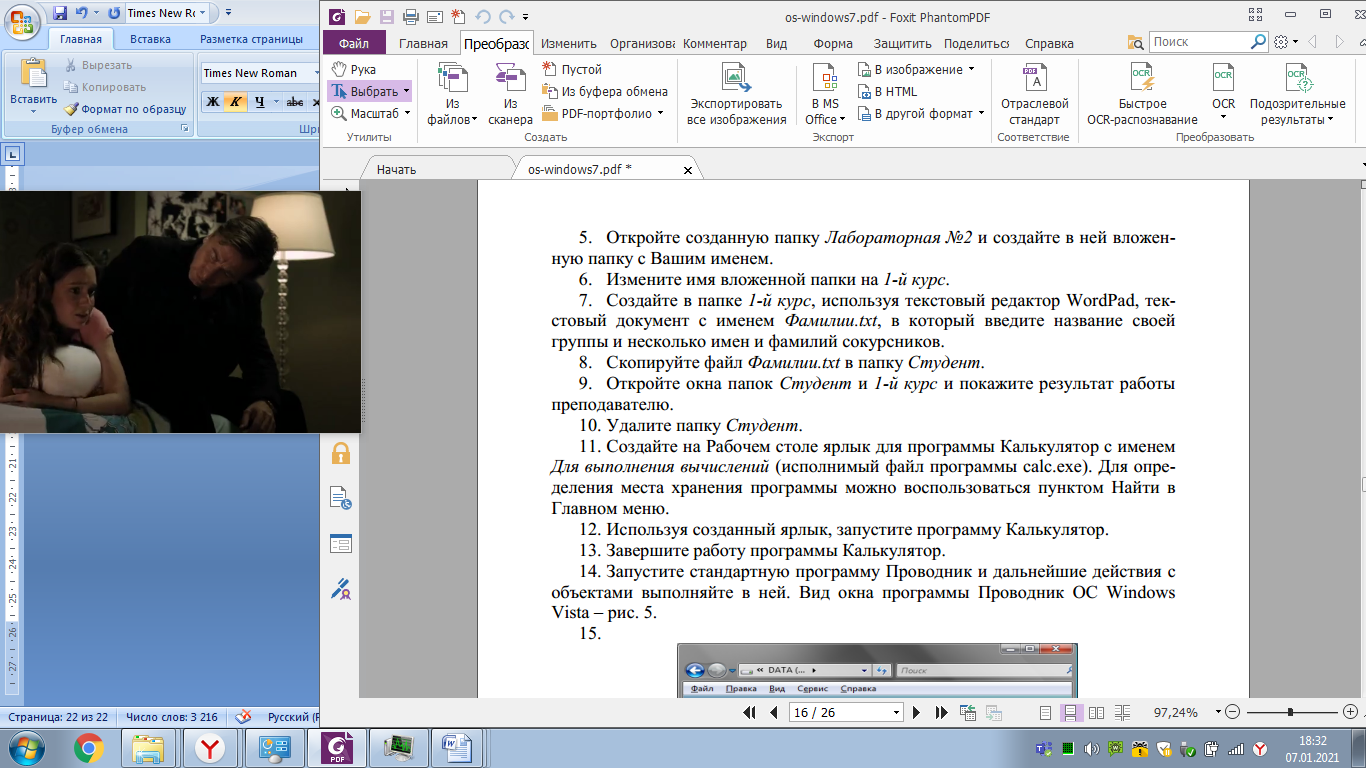Click the Word Office button

pyautogui.click(x=24, y=24)
